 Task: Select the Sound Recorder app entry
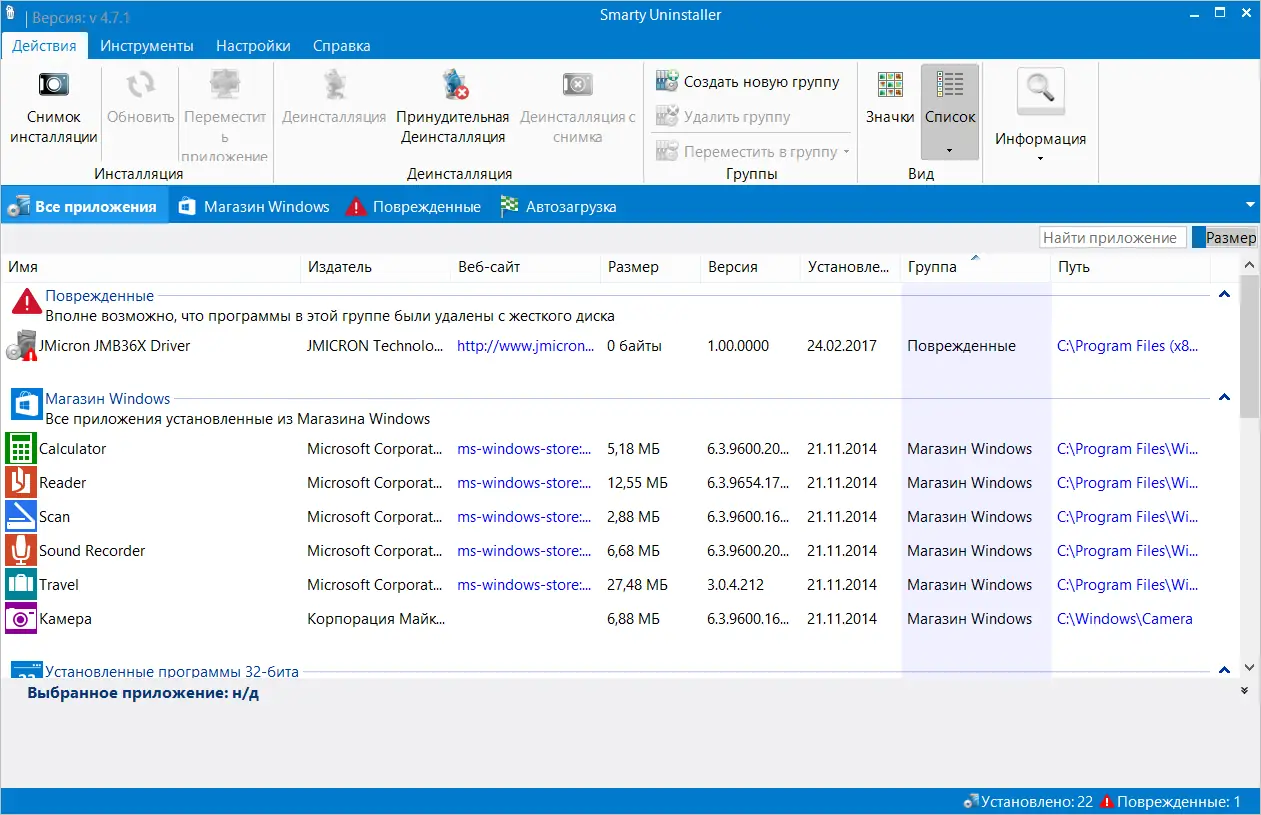(x=92, y=551)
